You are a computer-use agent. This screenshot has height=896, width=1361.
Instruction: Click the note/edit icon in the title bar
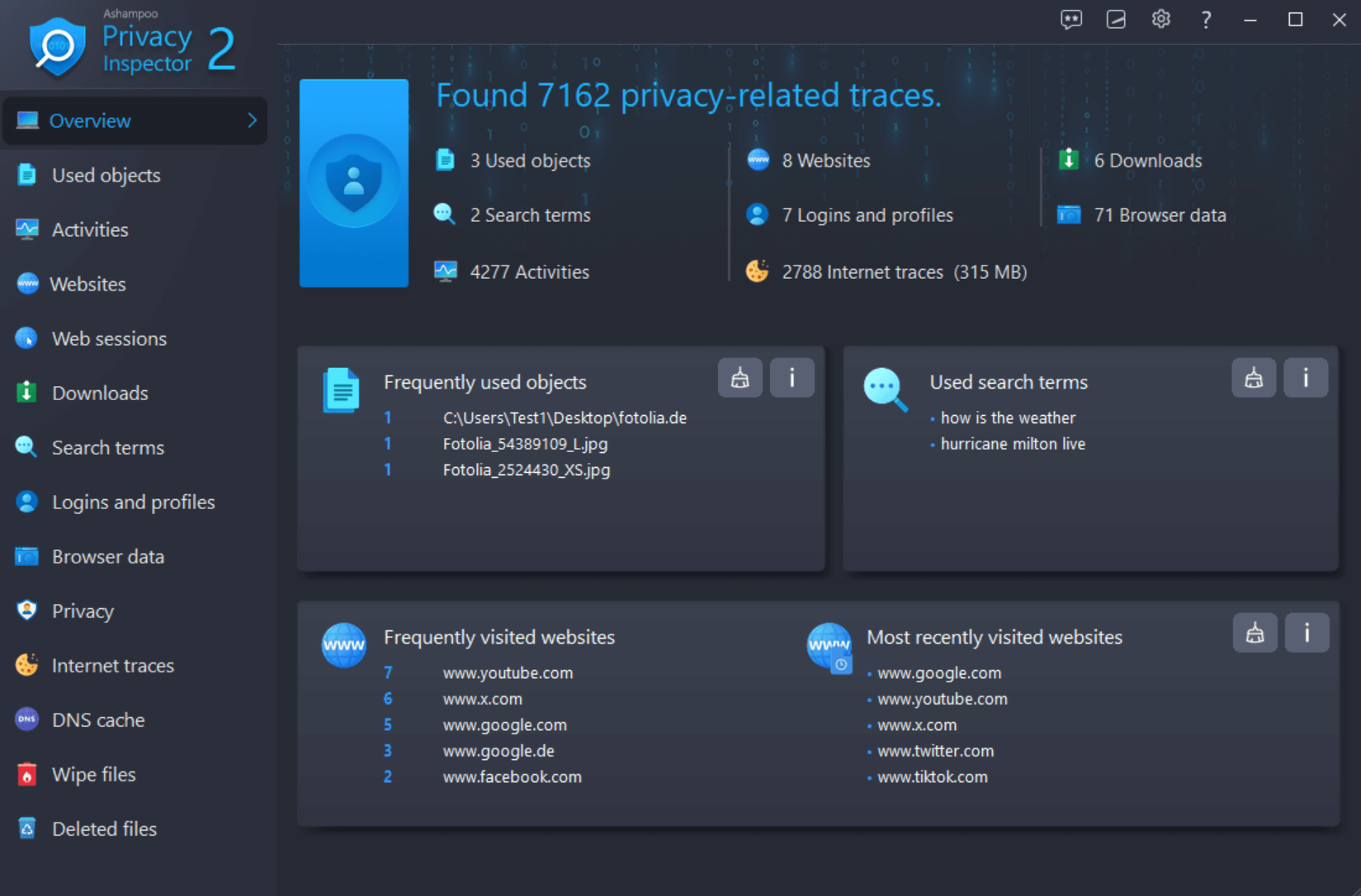pos(1116,19)
